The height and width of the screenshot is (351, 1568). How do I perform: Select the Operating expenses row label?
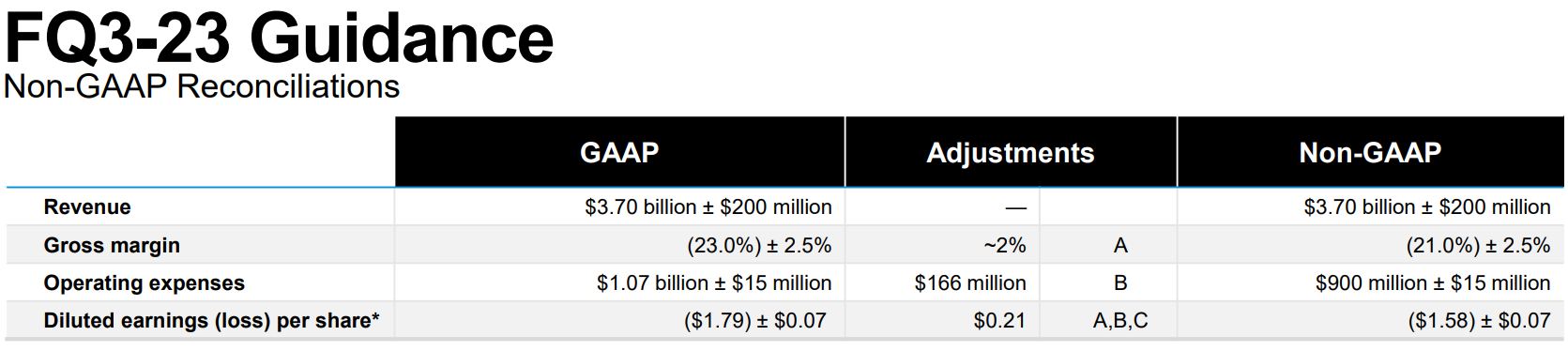pyautogui.click(x=144, y=282)
